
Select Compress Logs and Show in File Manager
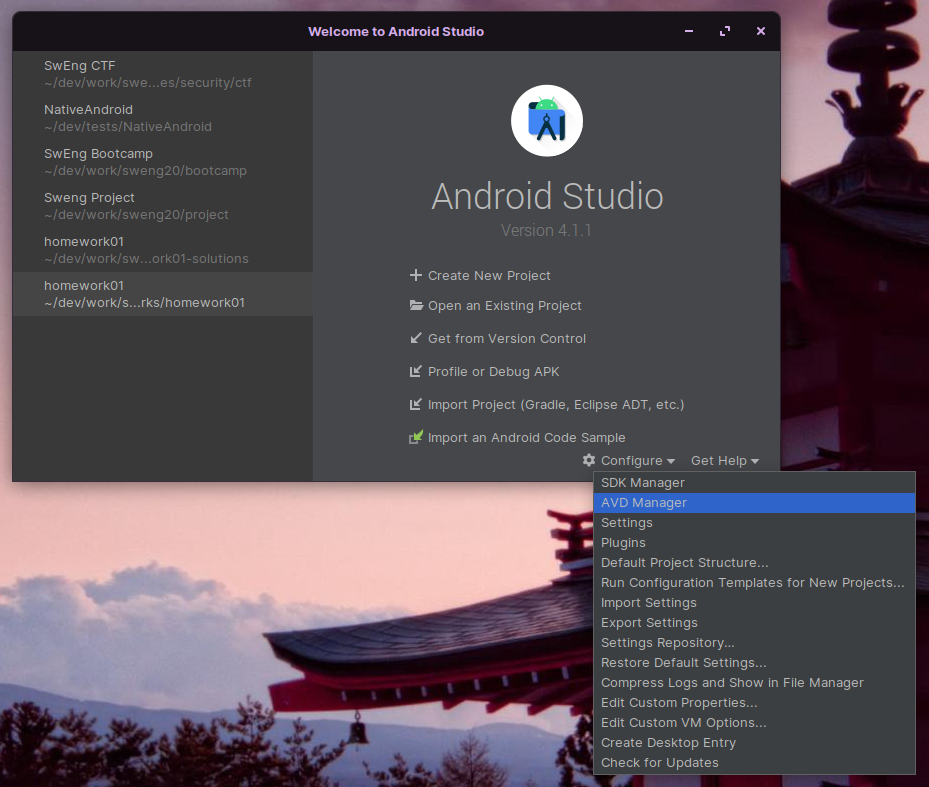(754, 683)
